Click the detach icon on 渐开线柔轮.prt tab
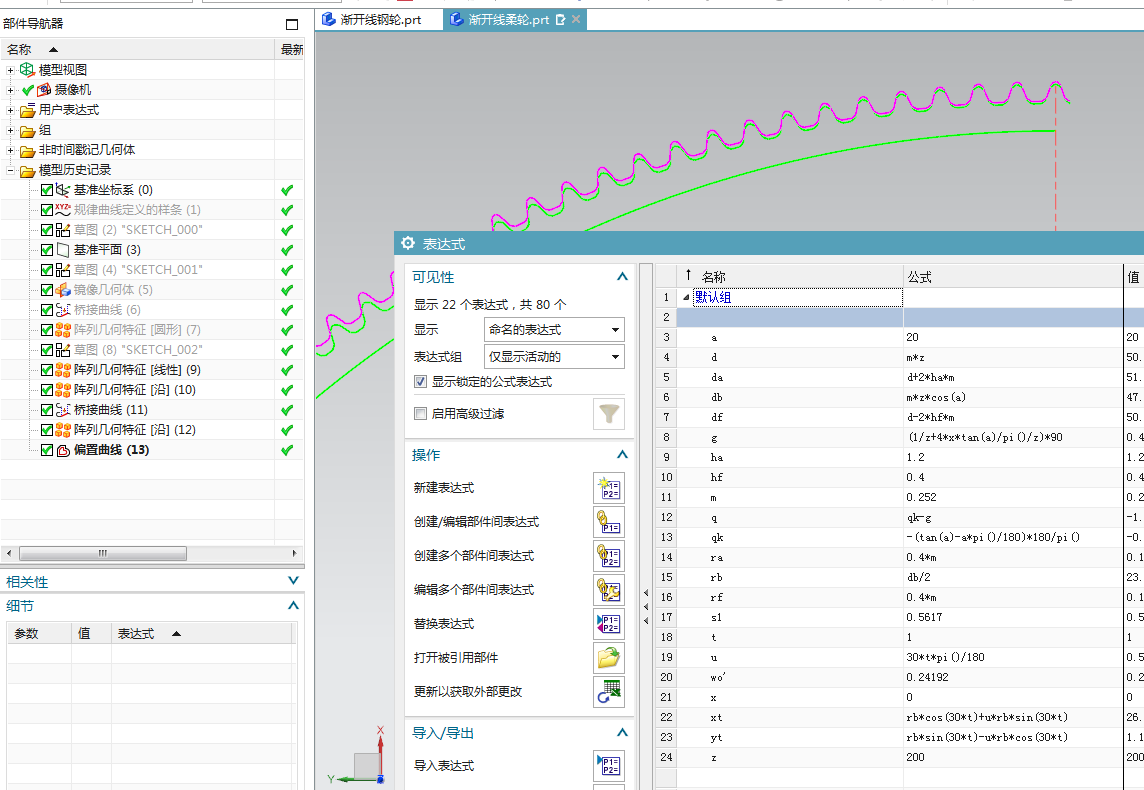This screenshot has height=790, width=1144. tap(560, 20)
